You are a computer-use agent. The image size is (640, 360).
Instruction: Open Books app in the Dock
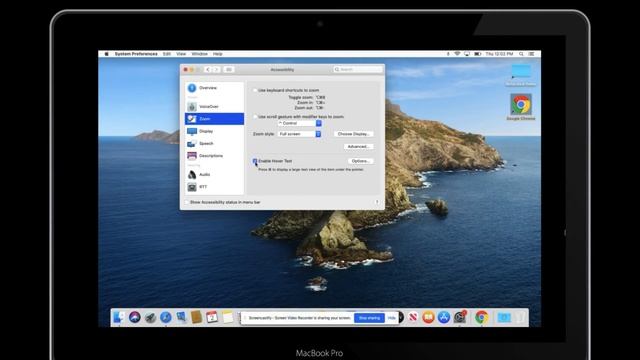coord(428,317)
